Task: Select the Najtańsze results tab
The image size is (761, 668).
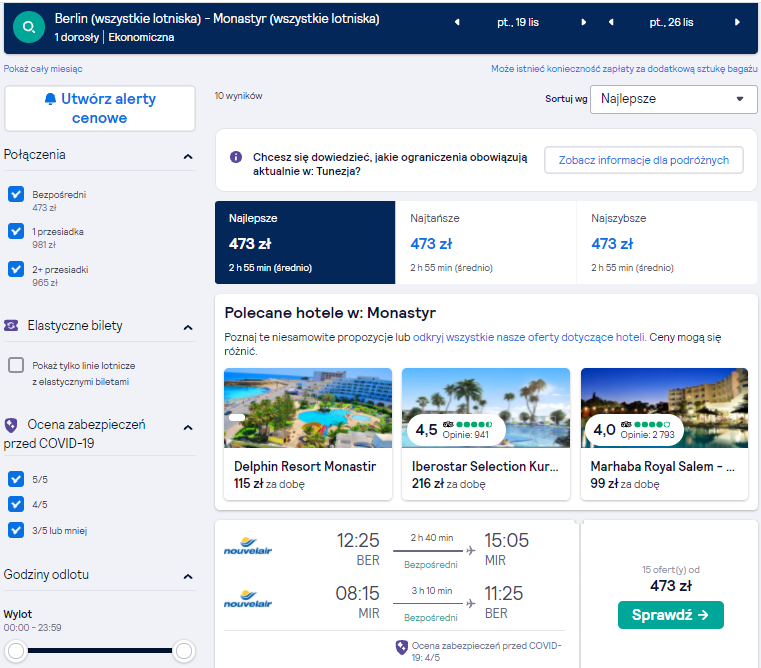Action: coord(485,242)
